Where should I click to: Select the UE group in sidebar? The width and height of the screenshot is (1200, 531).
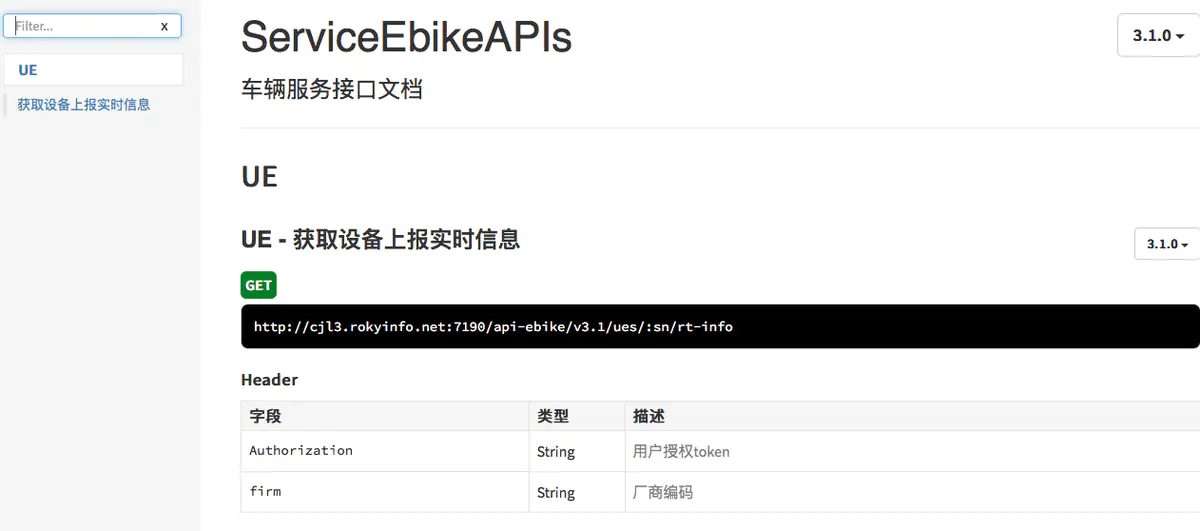coord(92,70)
